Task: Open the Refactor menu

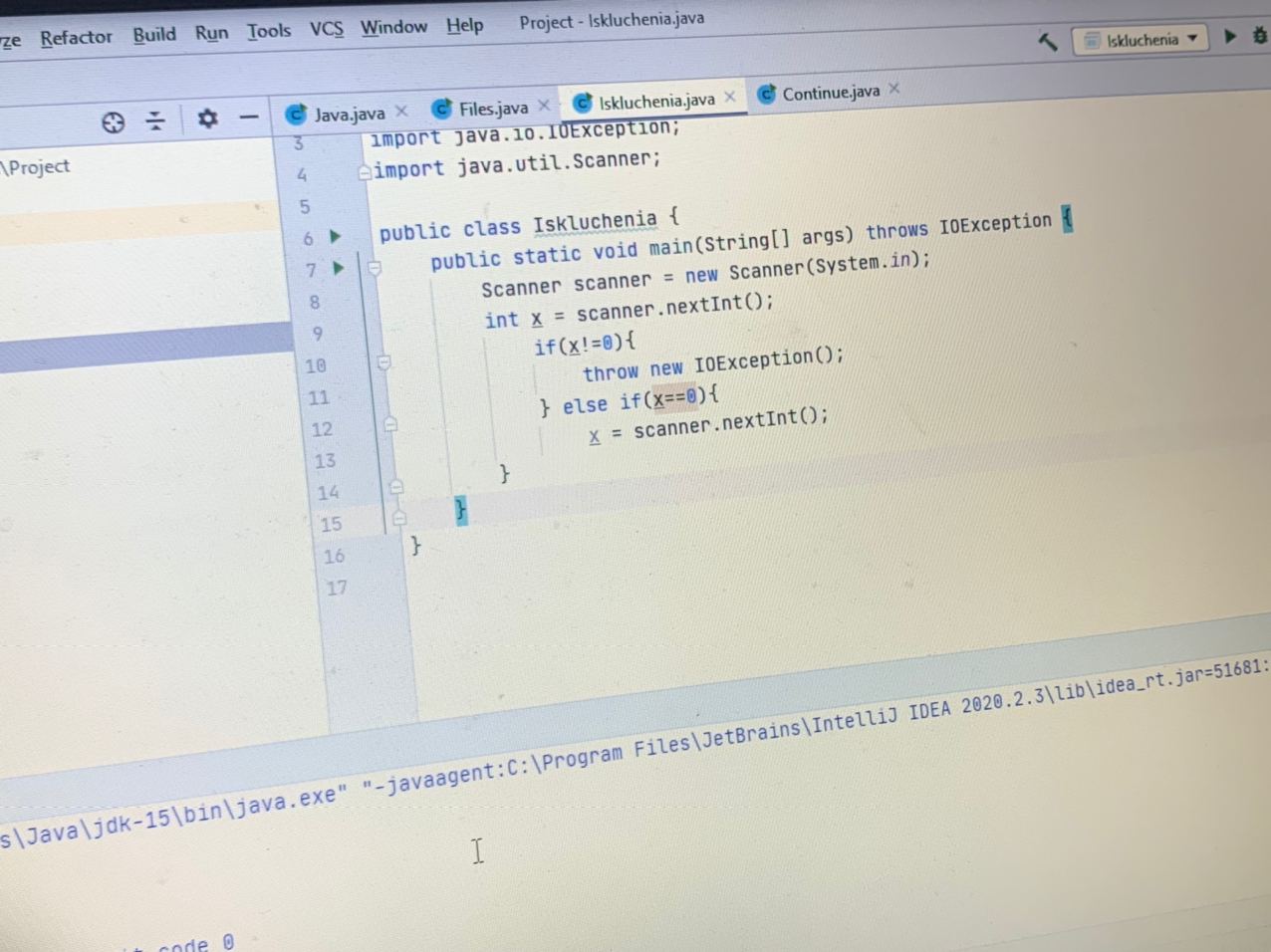Action: [x=76, y=38]
